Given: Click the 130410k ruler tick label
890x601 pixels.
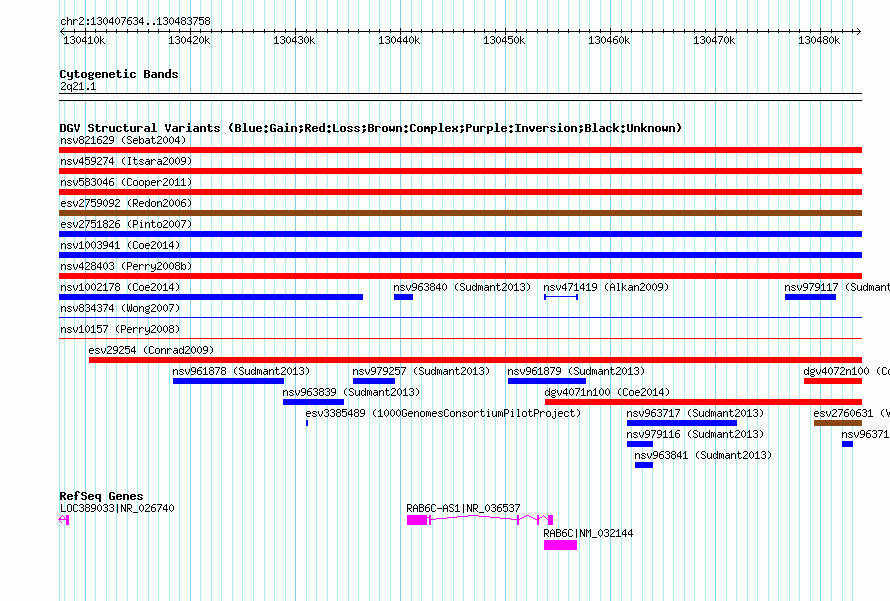Looking at the screenshot, I should [84, 40].
